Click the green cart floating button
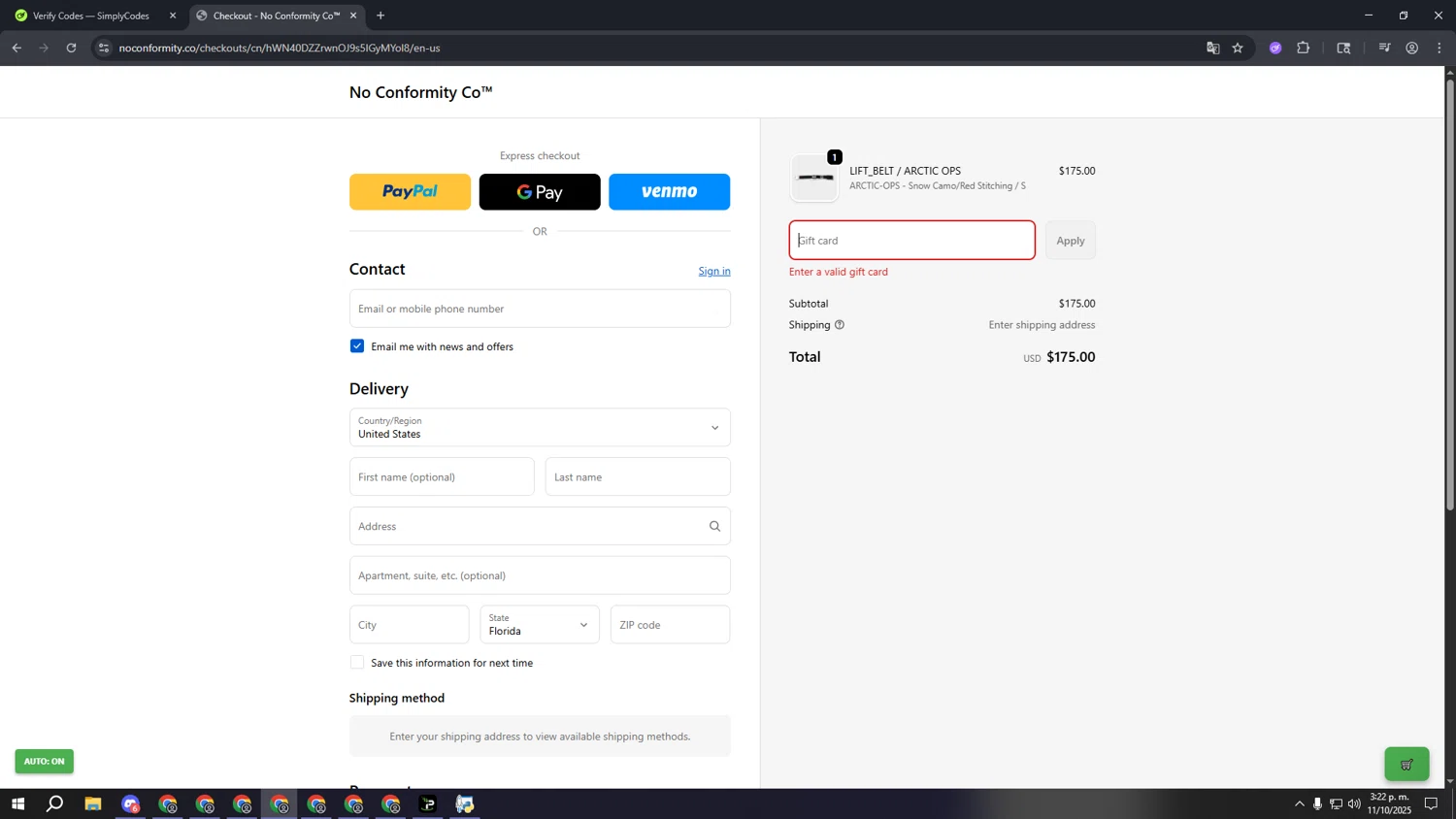 pos(1406,764)
